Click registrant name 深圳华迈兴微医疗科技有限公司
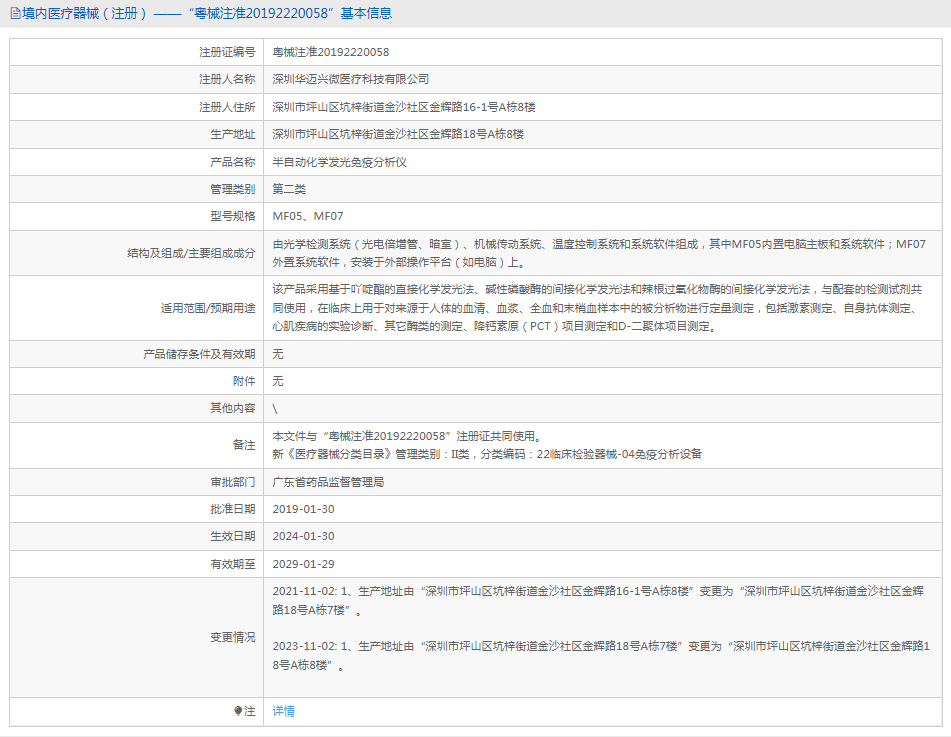This screenshot has width=951, height=737. point(351,79)
